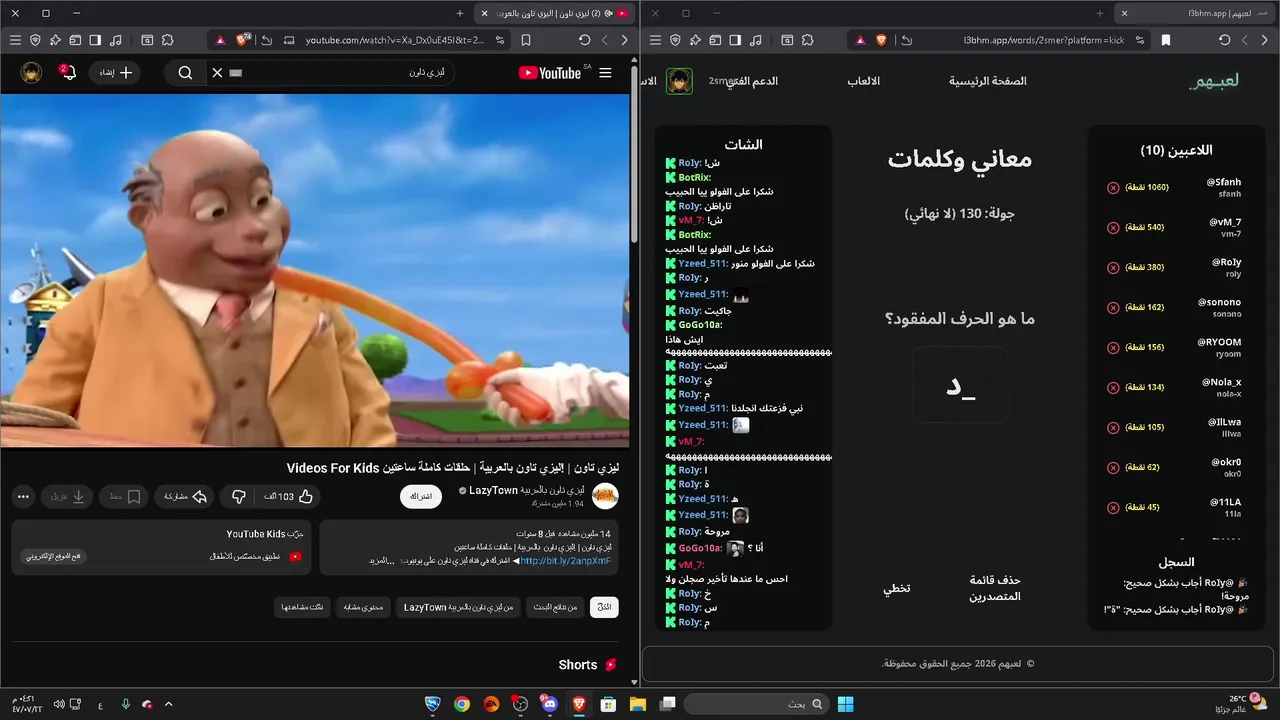
Task: Remove player okr0 with X icon
Action: pyautogui.click(x=1113, y=468)
